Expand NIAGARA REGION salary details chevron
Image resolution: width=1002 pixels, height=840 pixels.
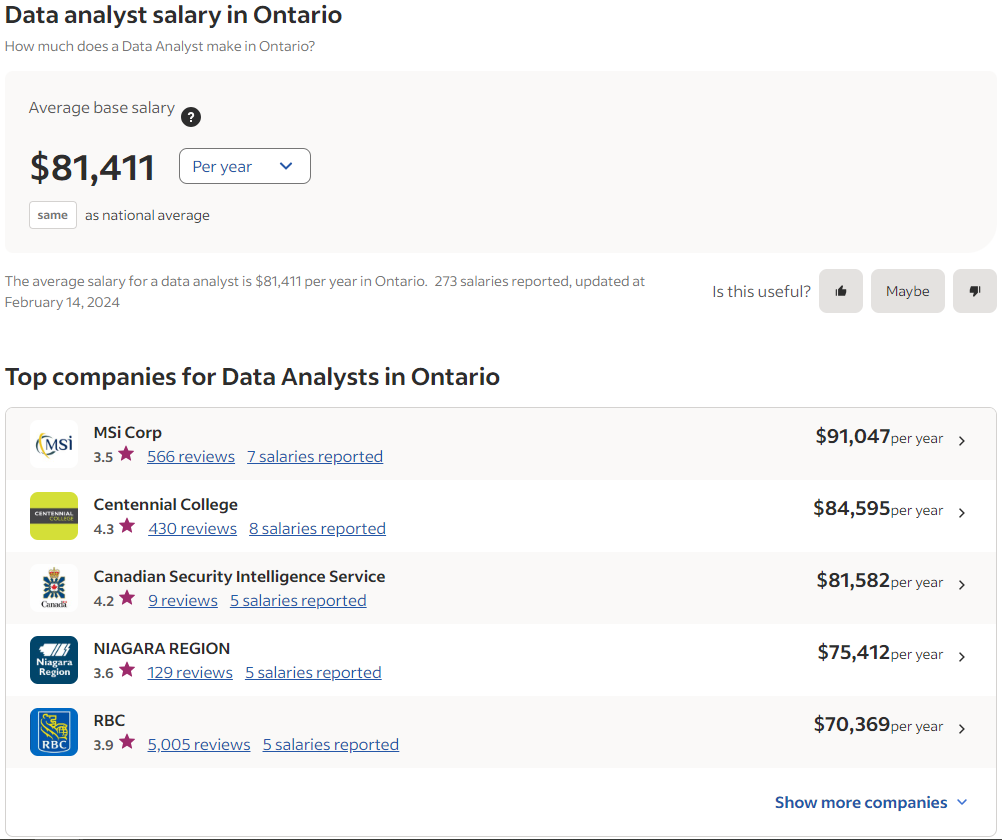point(962,657)
